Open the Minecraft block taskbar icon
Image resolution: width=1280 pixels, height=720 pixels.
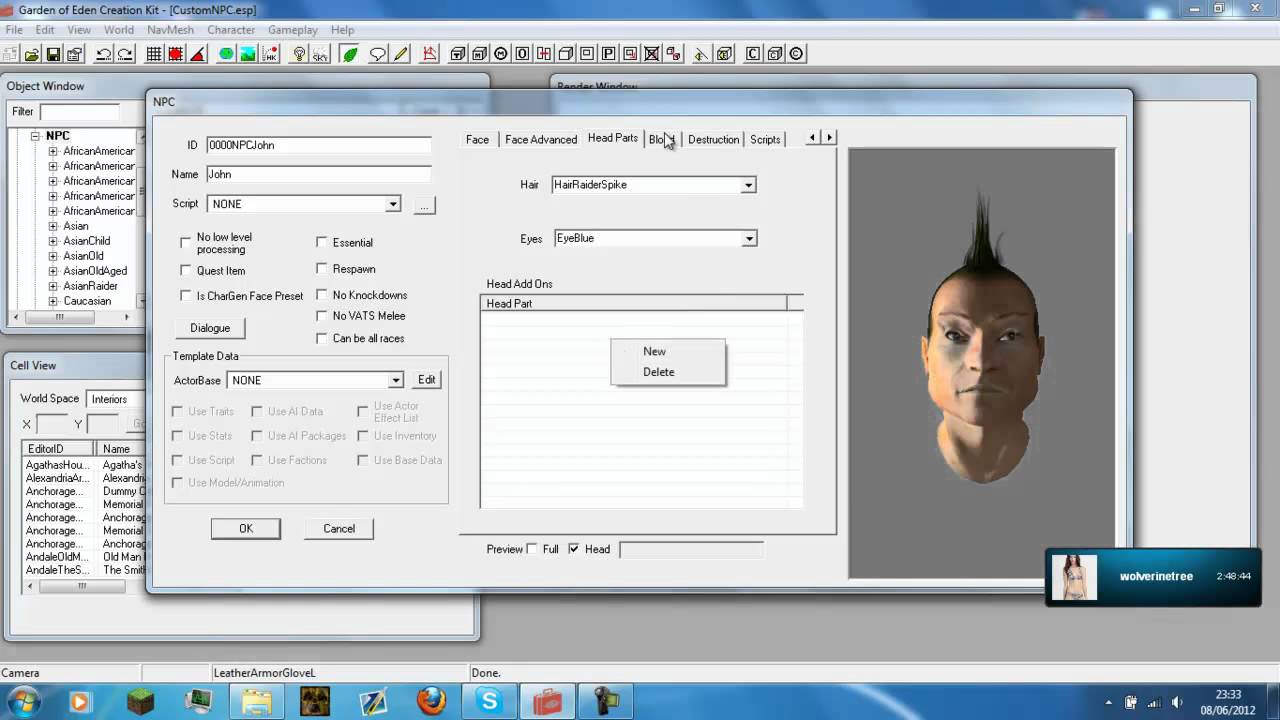tap(140, 701)
